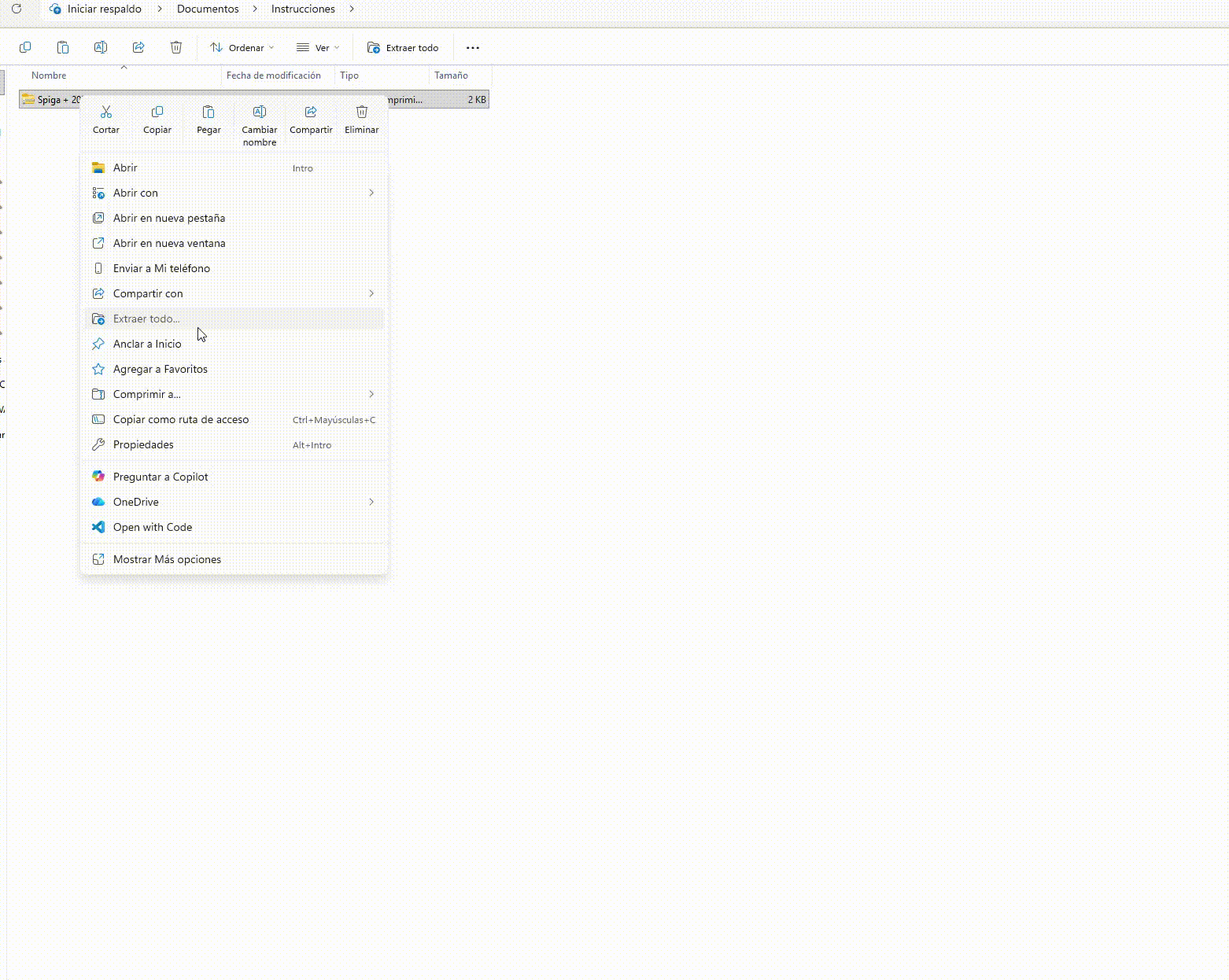Click the toolbar delete trash icon
This screenshot has height=980, width=1229.
click(x=176, y=48)
